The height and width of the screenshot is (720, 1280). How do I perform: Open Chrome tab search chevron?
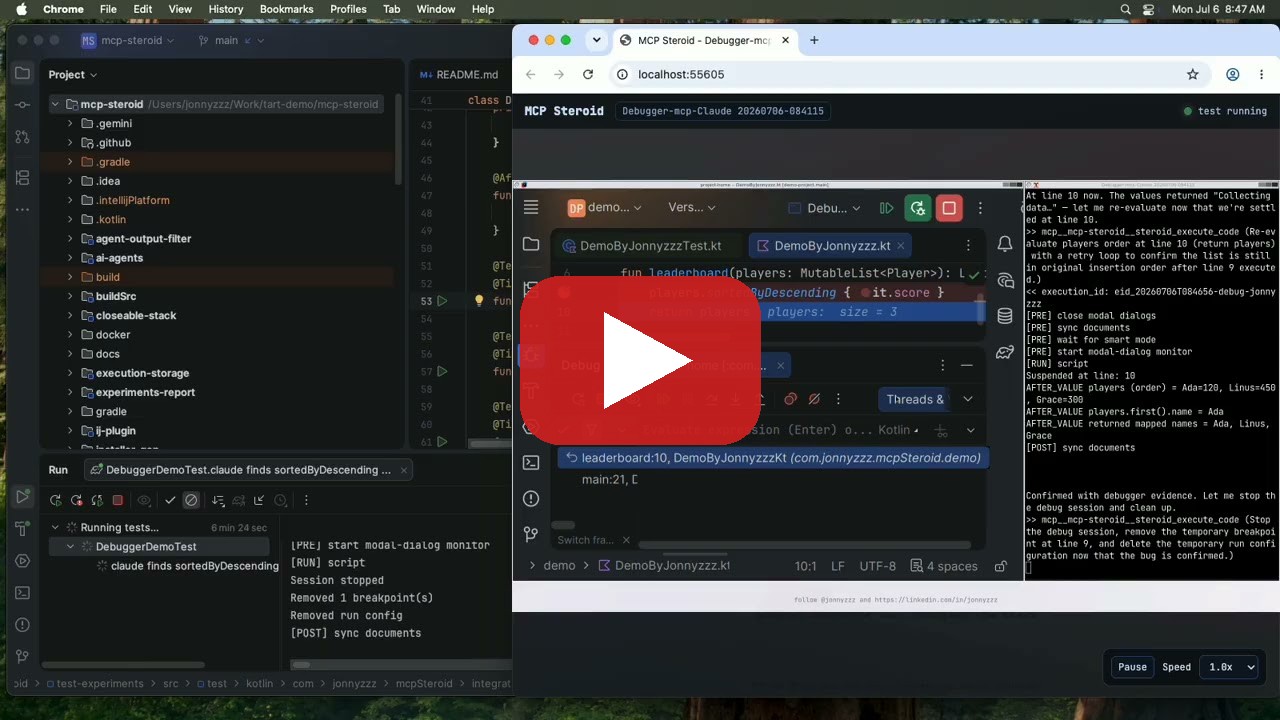coord(597,40)
